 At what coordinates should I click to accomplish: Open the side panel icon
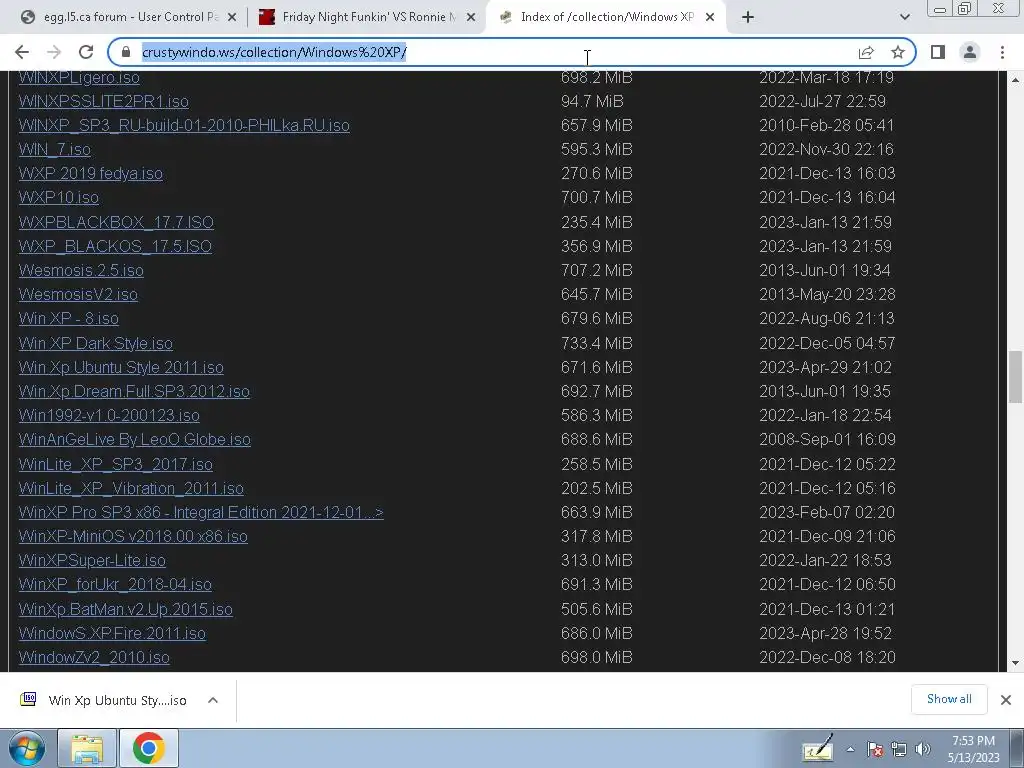938,52
